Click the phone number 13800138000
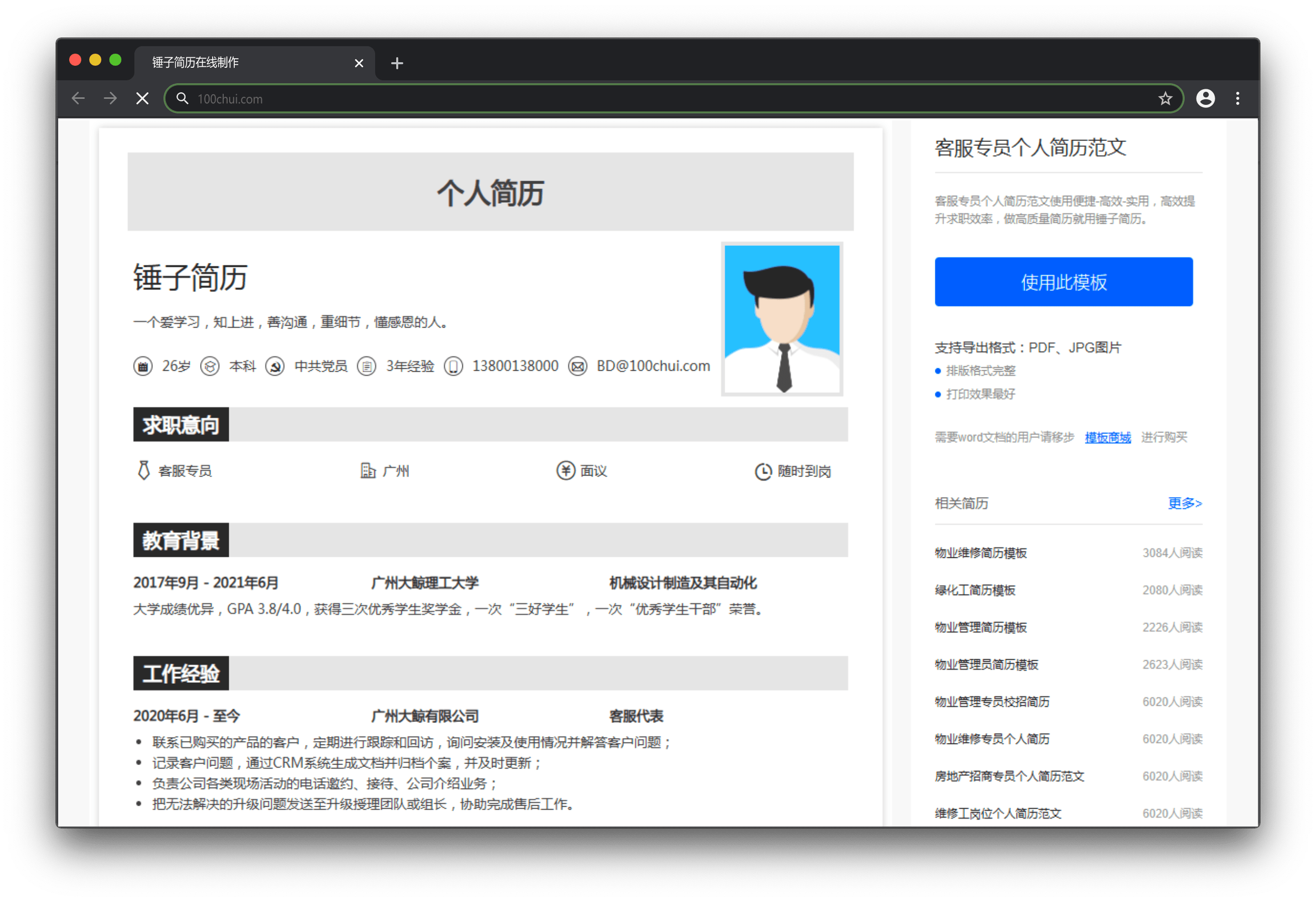Screen dimensions: 1316x902 point(515,367)
